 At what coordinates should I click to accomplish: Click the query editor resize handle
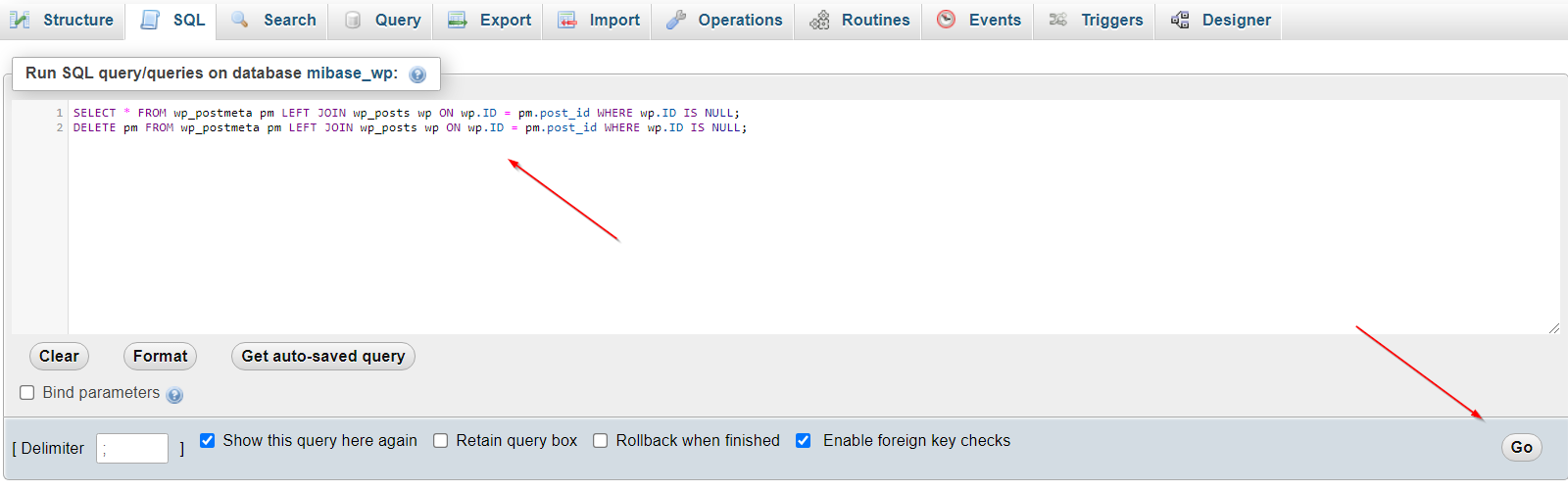tap(1553, 328)
